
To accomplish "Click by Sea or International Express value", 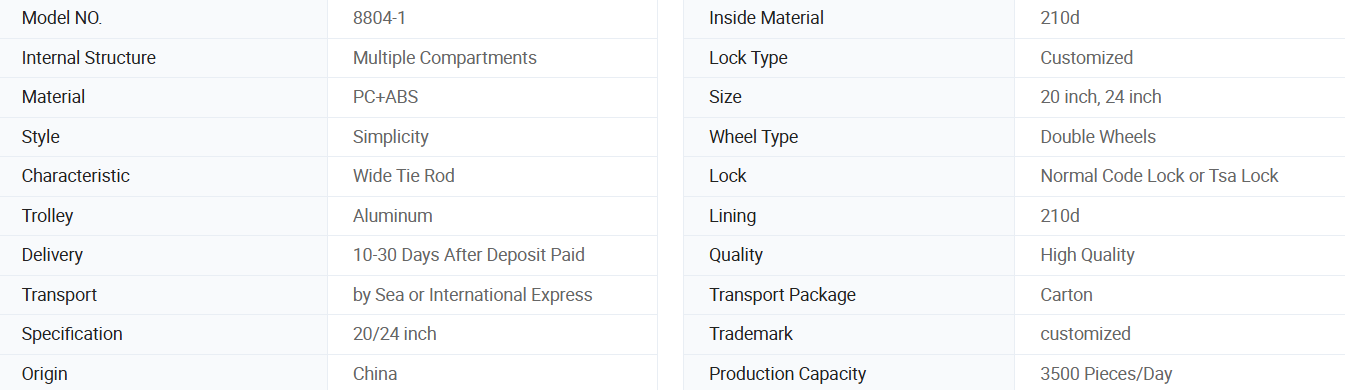I will [x=473, y=295].
